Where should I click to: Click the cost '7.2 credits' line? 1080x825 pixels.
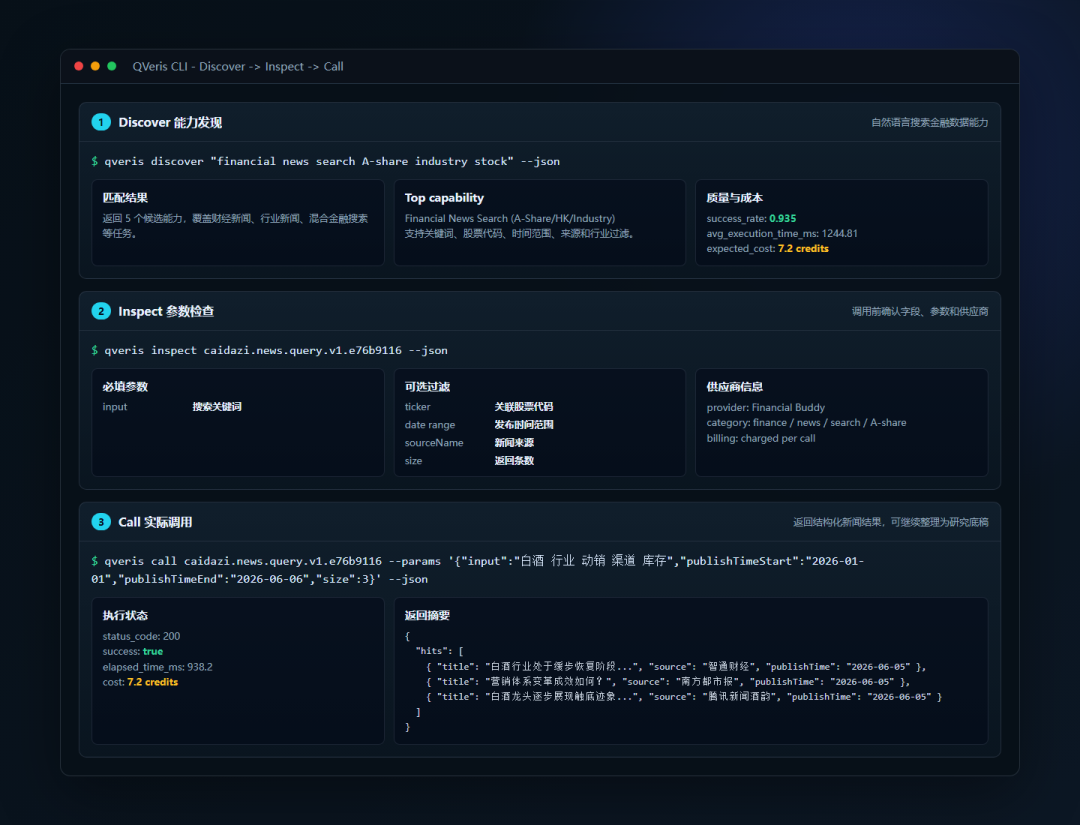pyautogui.click(x=141, y=682)
